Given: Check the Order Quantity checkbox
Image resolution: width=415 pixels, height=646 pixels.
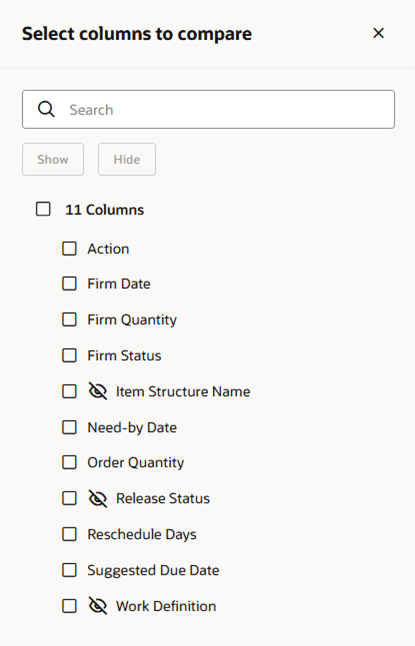Looking at the screenshot, I should click(69, 462).
